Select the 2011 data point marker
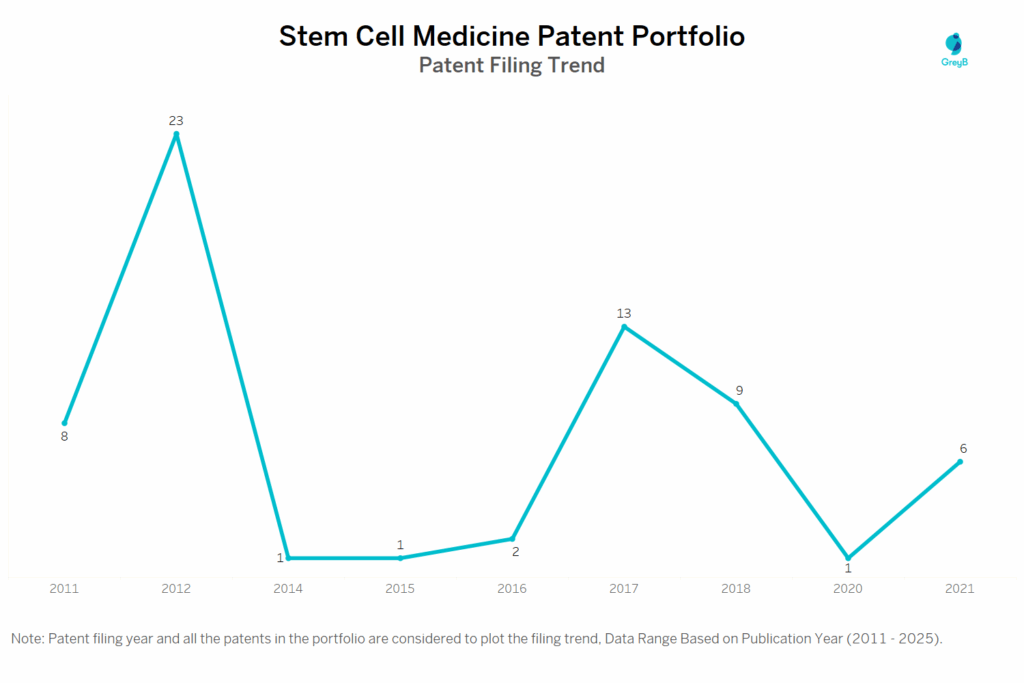Image resolution: width=1024 pixels, height=683 pixels. [65, 423]
